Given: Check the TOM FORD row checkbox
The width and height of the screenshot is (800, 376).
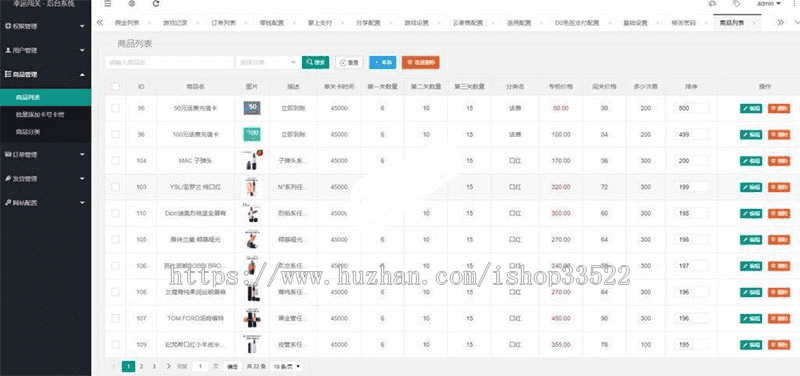Looking at the screenshot, I should point(116,318).
